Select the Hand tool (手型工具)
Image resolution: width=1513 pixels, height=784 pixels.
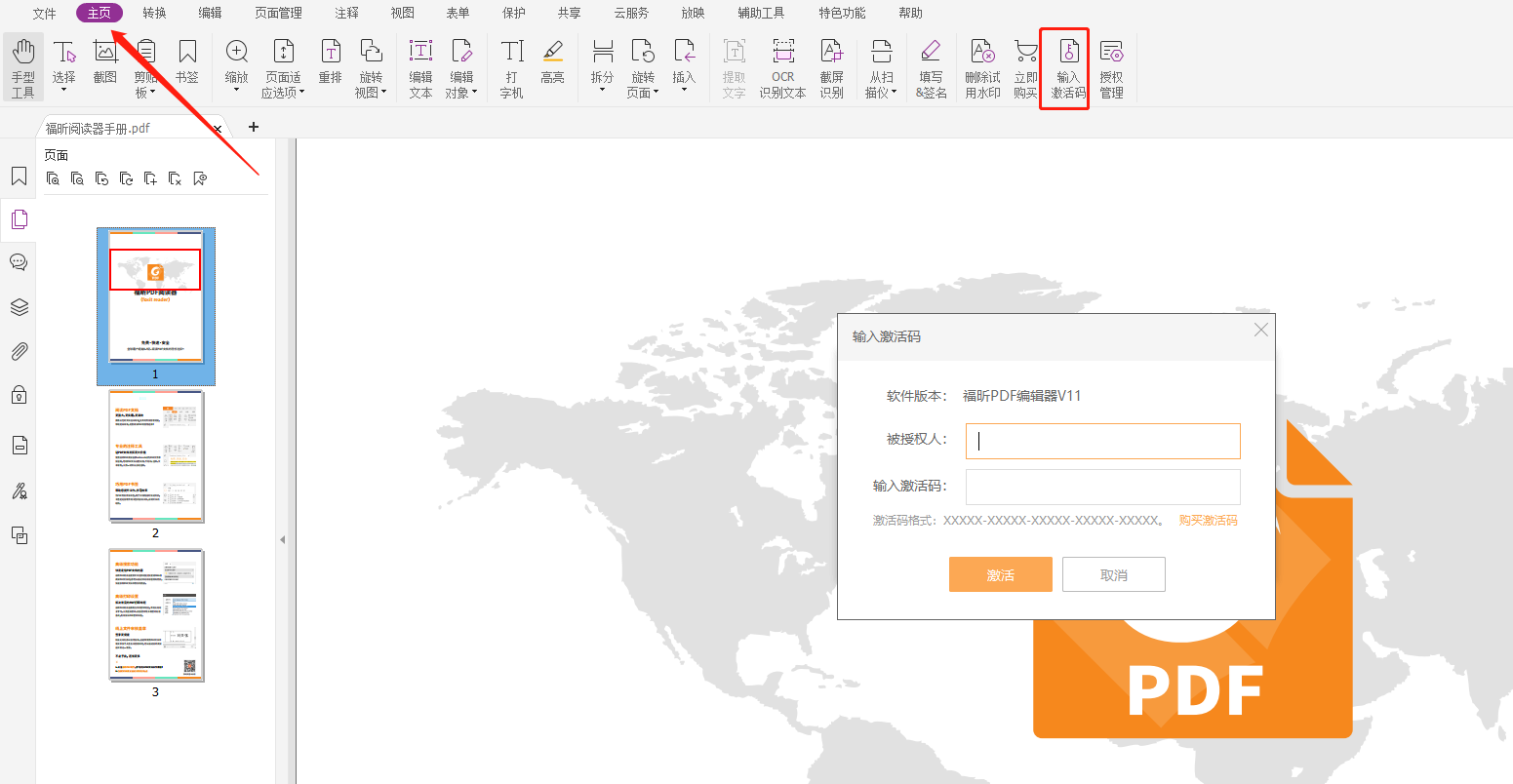[x=23, y=66]
